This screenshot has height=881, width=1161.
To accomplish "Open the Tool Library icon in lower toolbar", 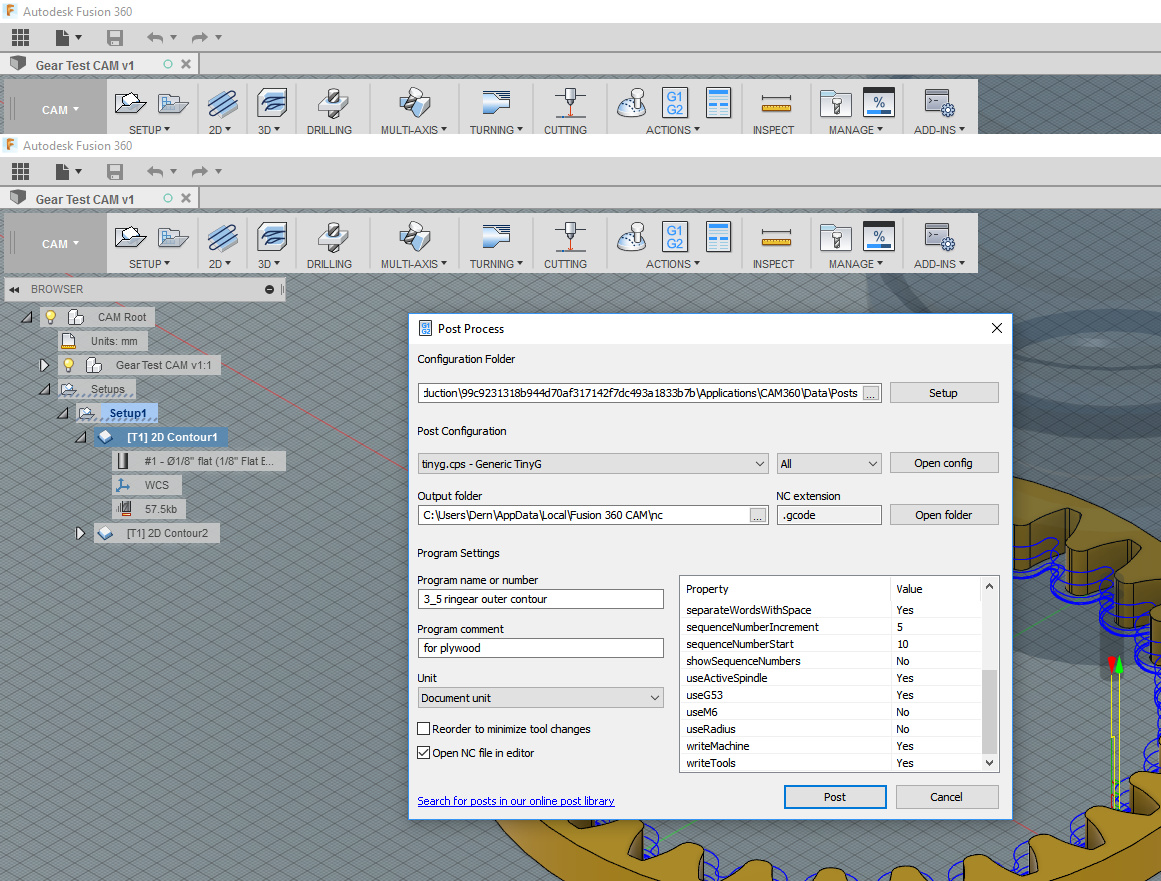I will click(836, 238).
